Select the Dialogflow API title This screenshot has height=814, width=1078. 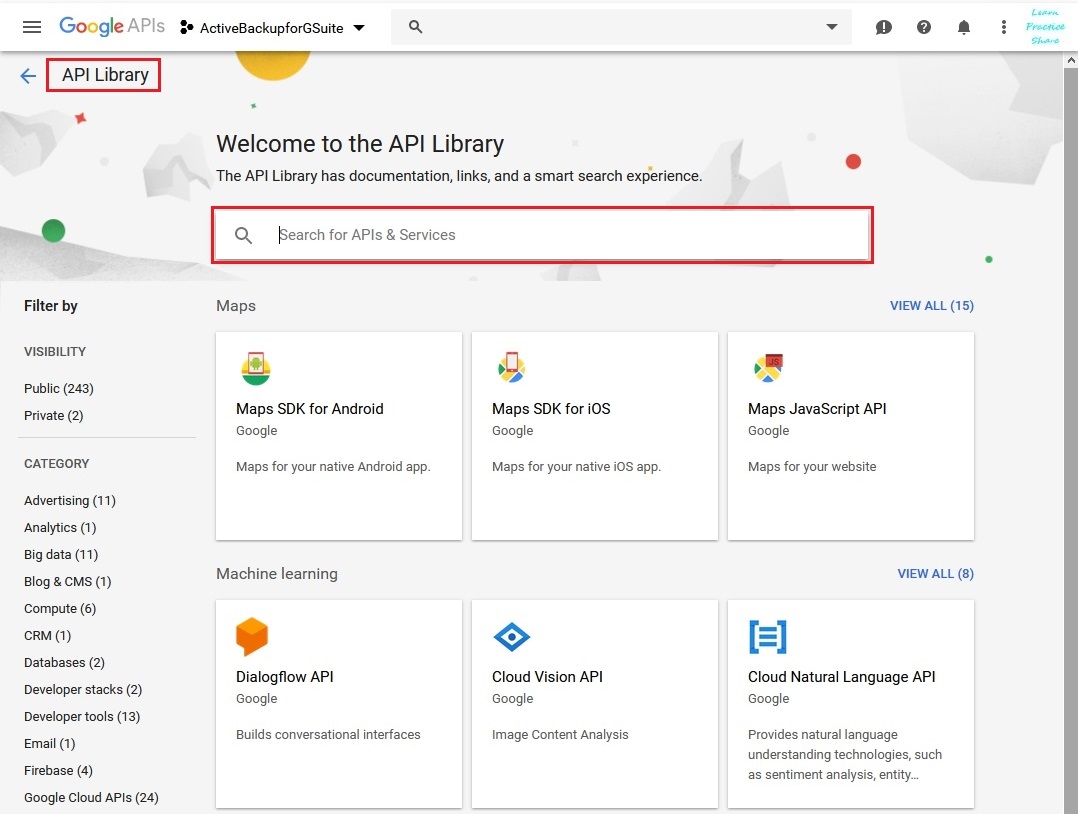[x=285, y=676]
